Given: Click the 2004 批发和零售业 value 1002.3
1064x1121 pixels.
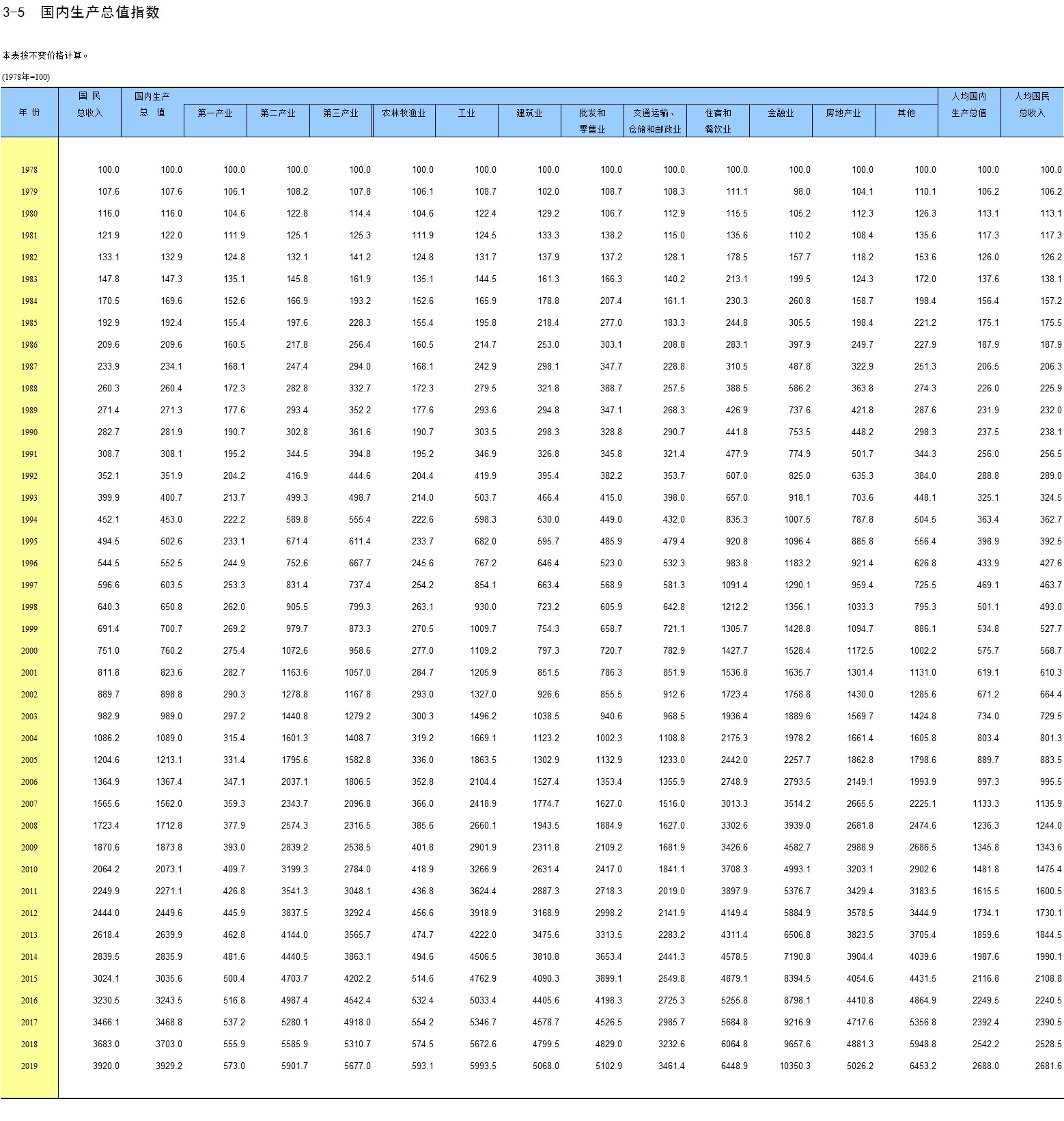Looking at the screenshot, I should click(609, 738).
